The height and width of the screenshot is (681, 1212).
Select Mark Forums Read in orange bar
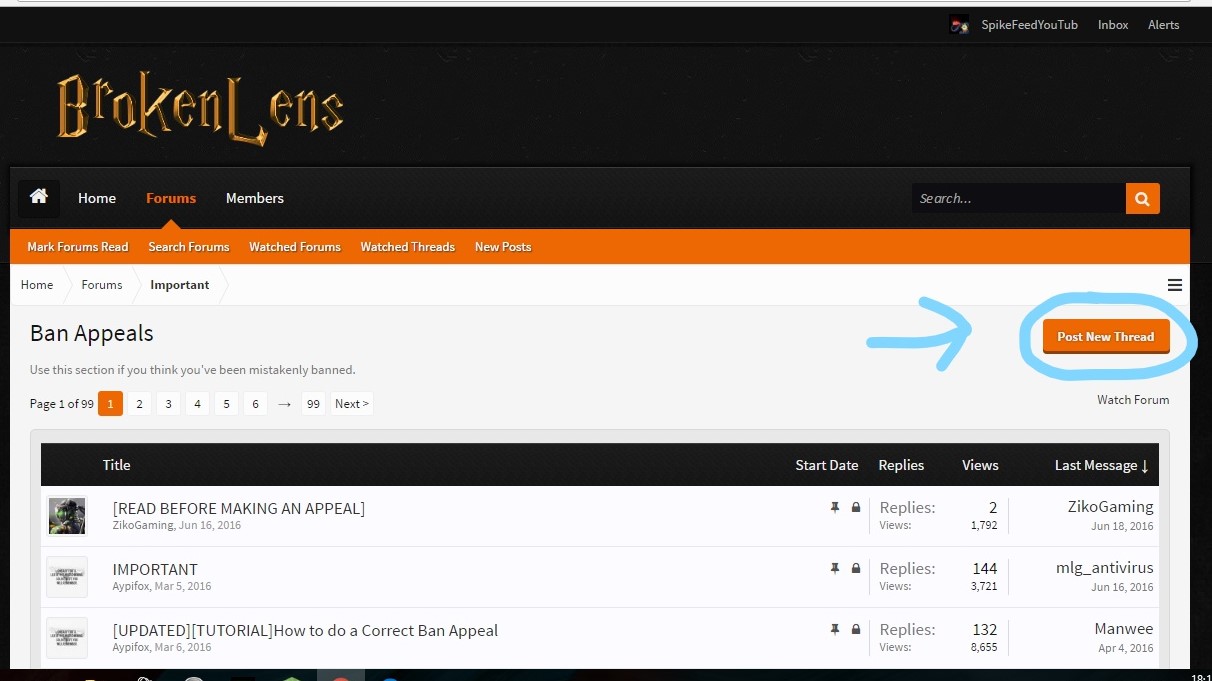point(78,247)
